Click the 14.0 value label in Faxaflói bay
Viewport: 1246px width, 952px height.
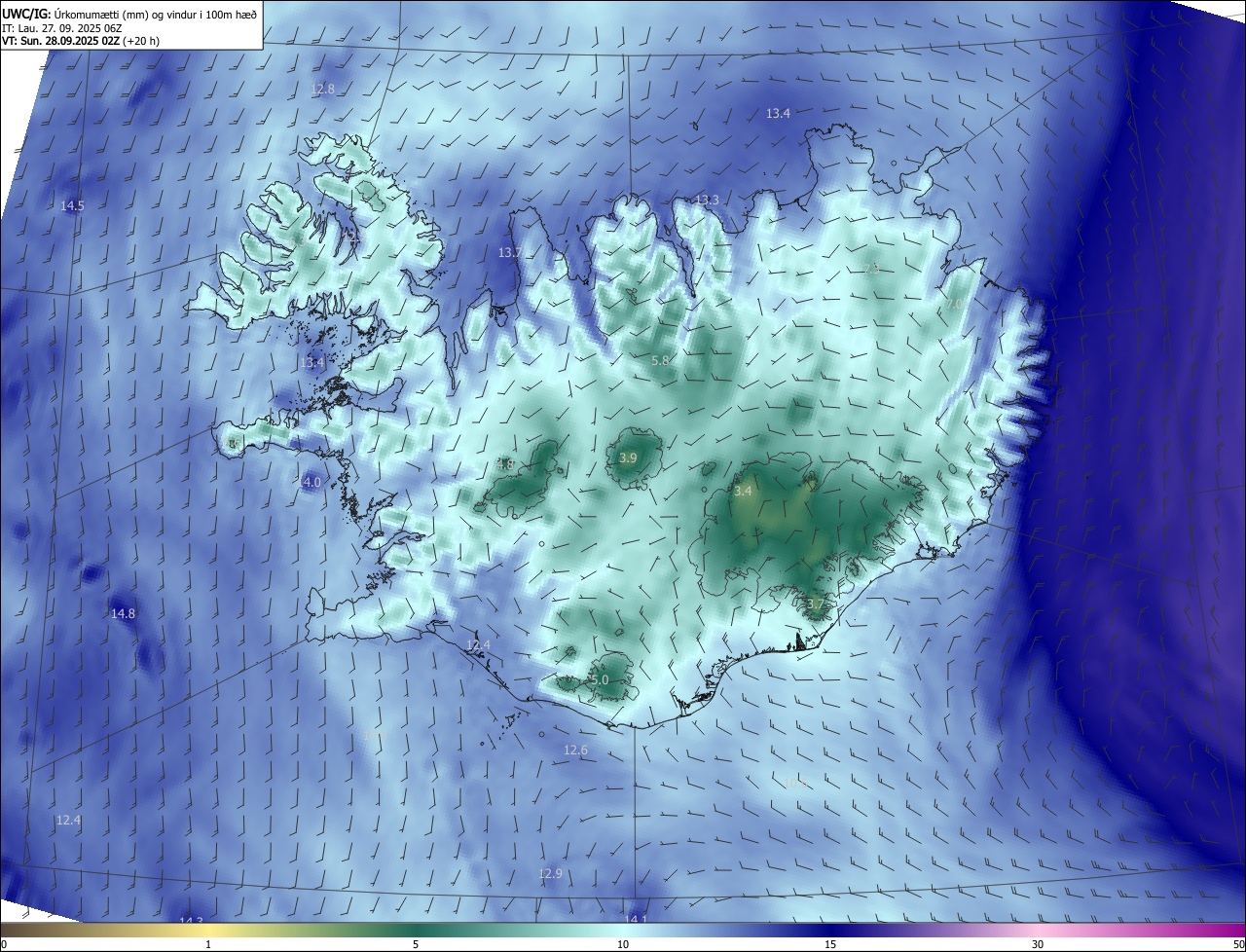click(310, 482)
